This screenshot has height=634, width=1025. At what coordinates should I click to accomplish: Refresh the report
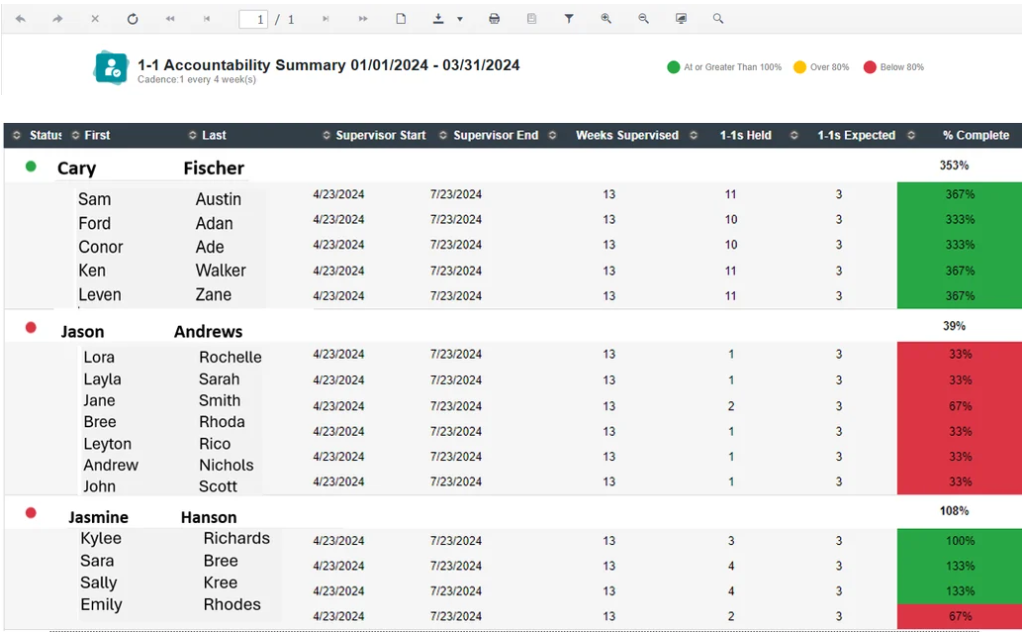coord(133,18)
